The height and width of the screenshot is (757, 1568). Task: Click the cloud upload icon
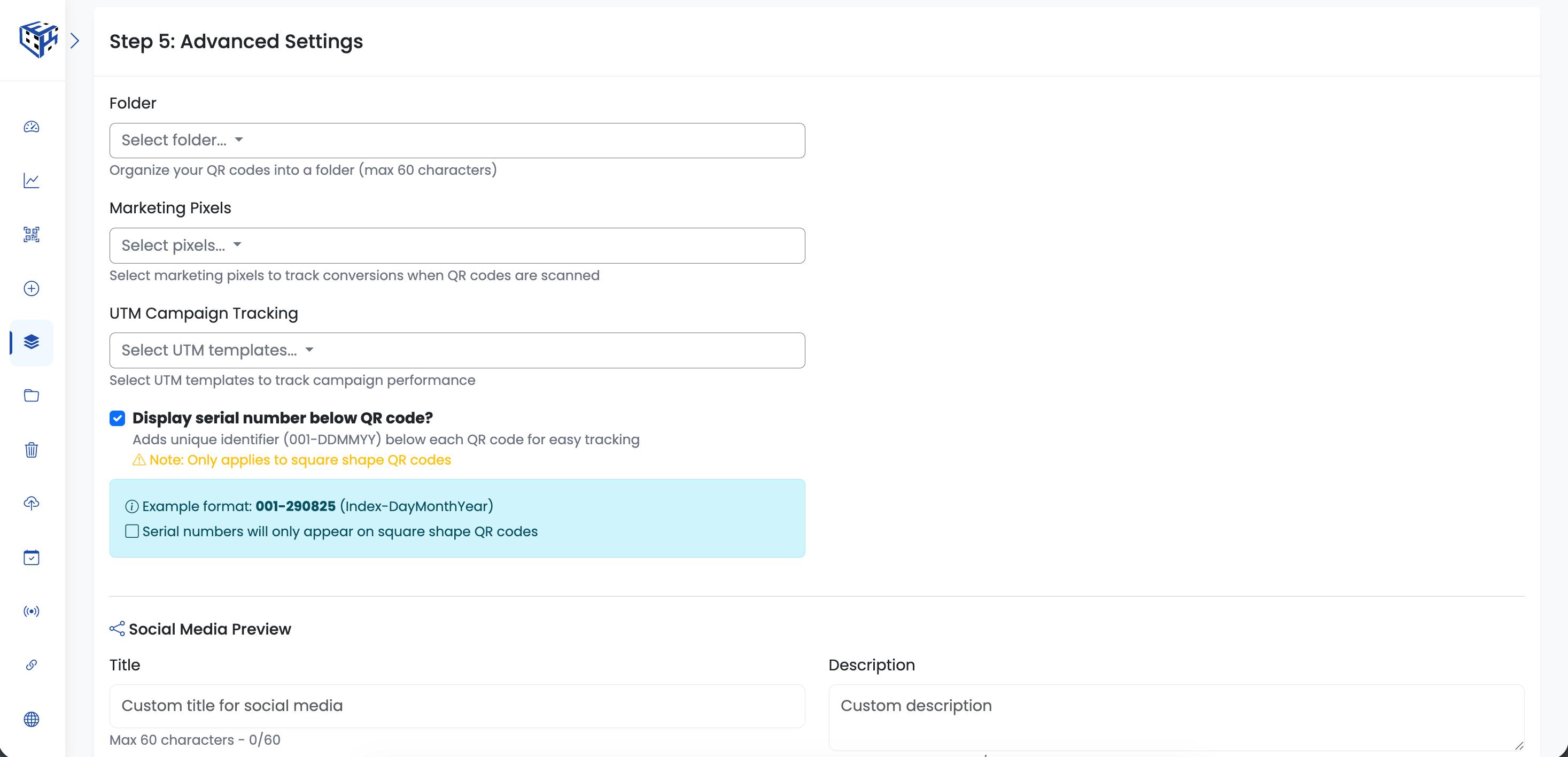31,503
